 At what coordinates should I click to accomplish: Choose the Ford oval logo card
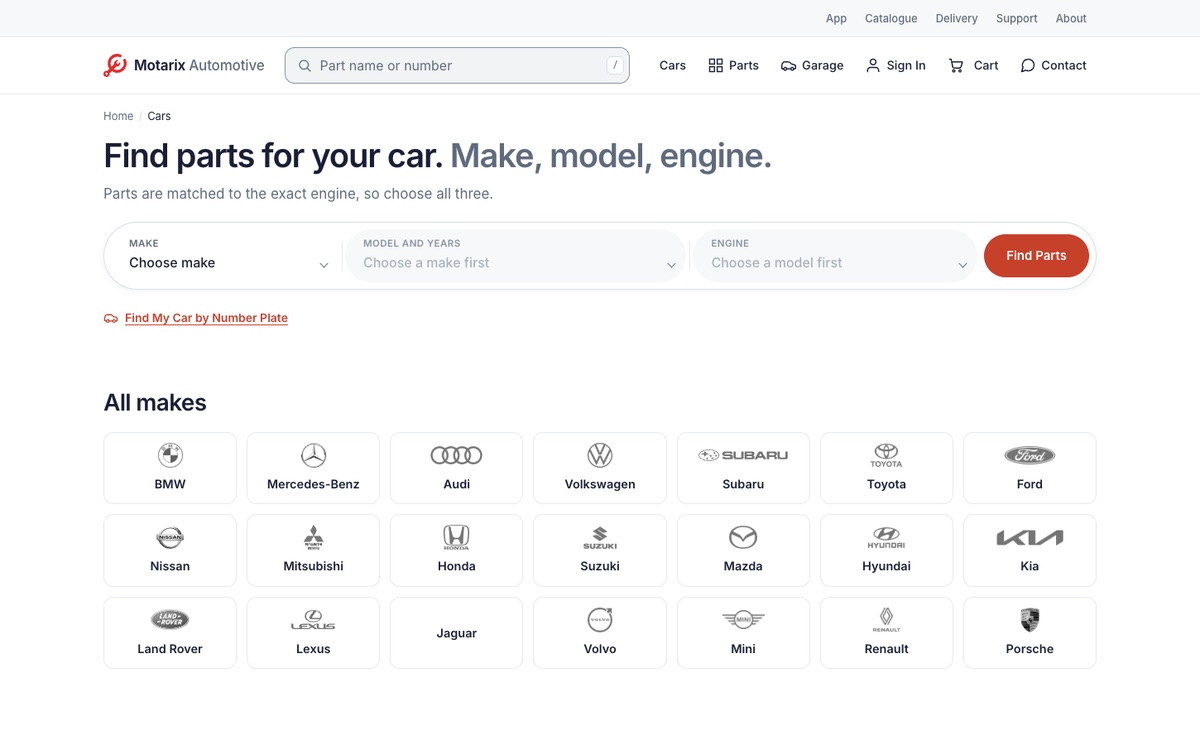1030,468
